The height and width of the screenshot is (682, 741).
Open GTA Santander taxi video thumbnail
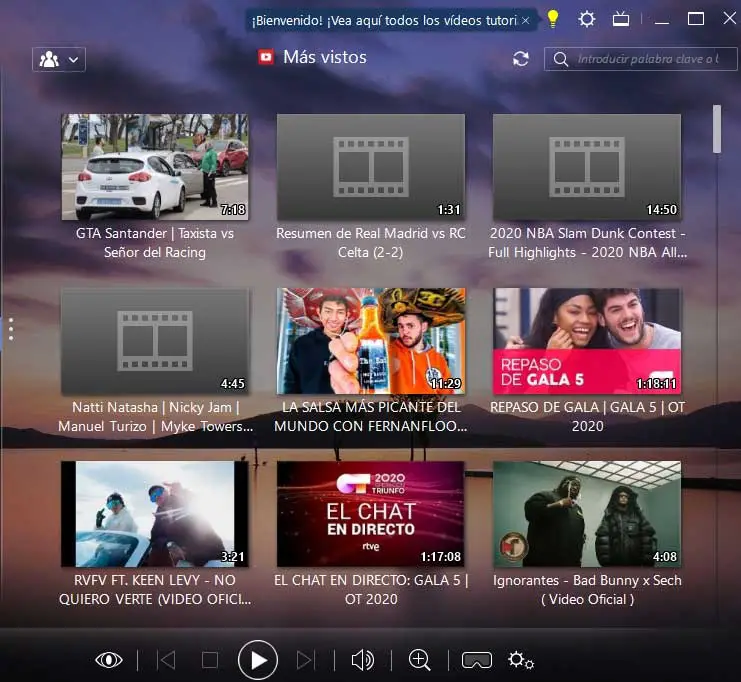click(155, 167)
